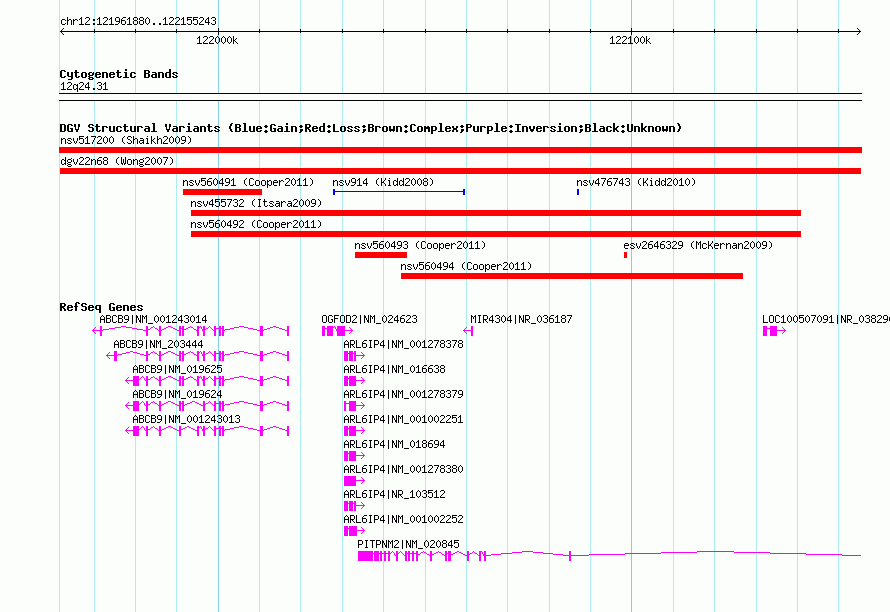890x612 pixels.
Task: Select the OGFOD2|NM_024623 gene glyph
Action: point(337,331)
